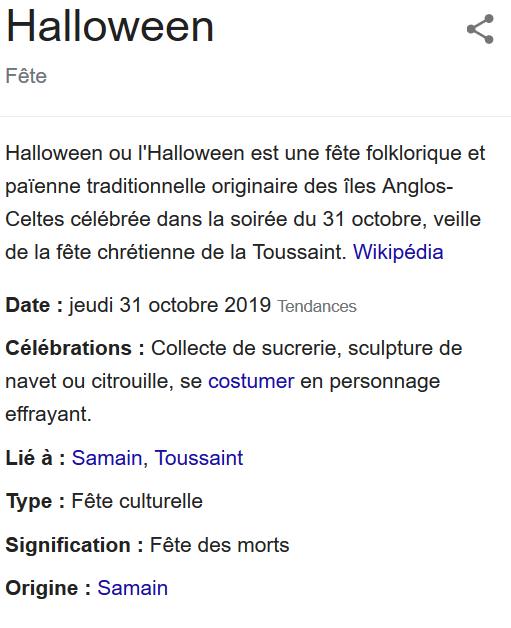Click the date text jeudi 31 octobre 2019

pyautogui.click(x=170, y=305)
